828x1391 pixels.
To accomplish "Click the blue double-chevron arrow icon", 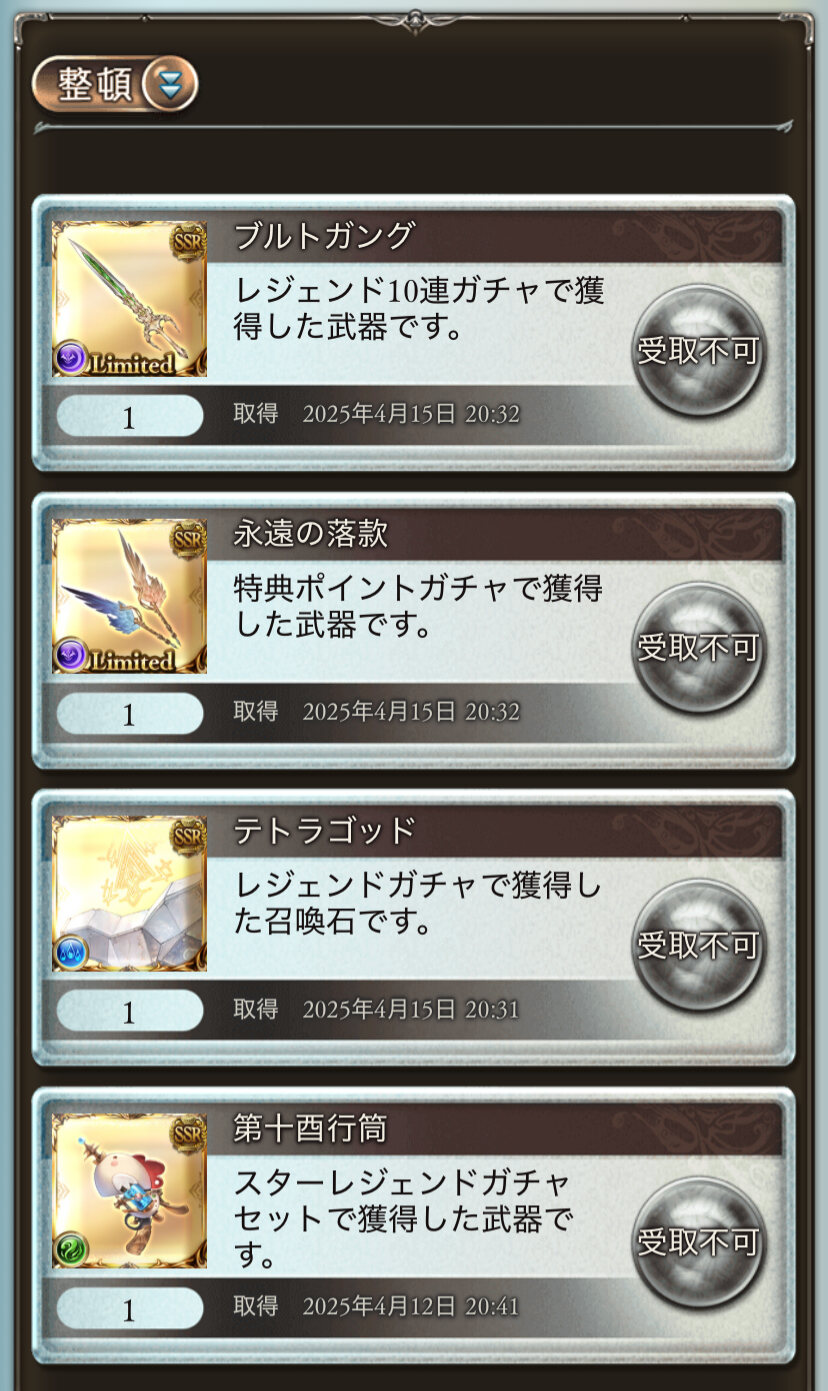I will pyautogui.click(x=171, y=85).
